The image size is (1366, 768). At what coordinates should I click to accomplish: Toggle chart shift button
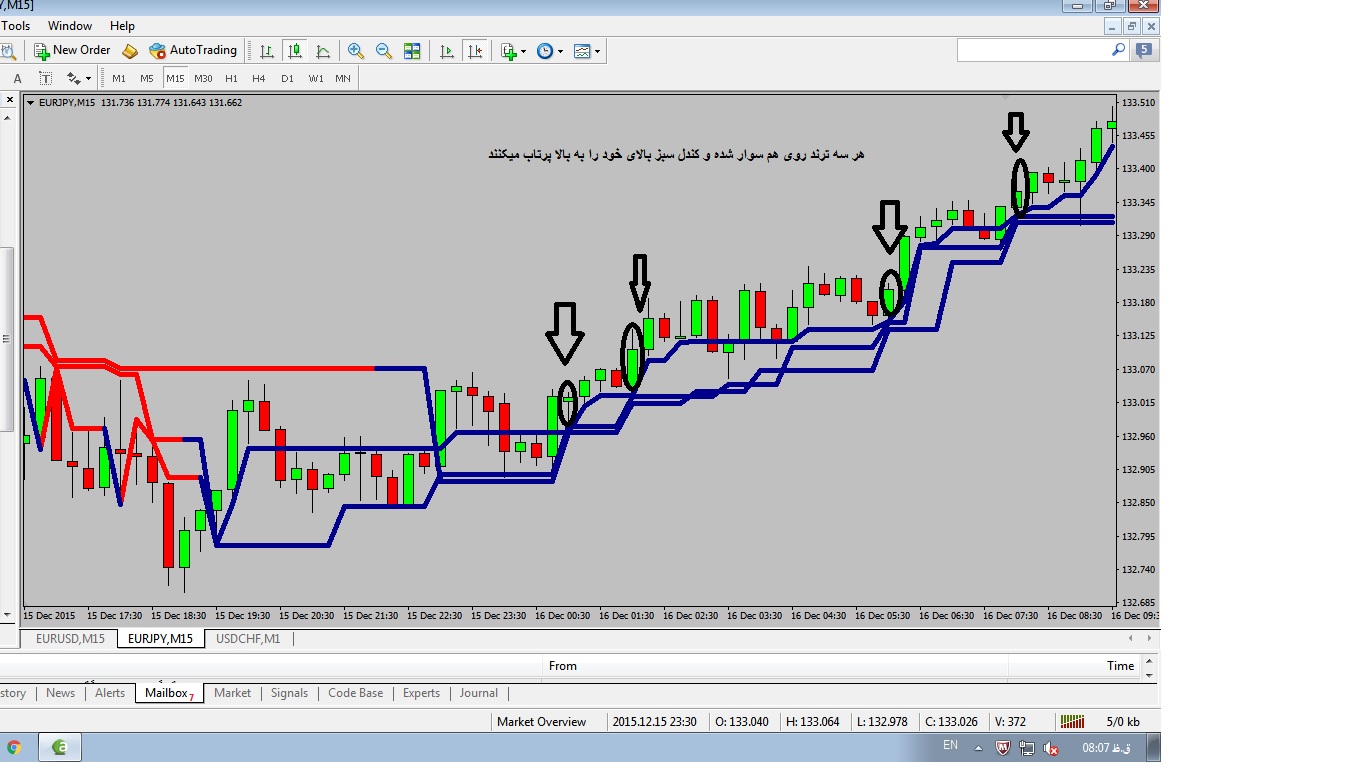click(475, 51)
